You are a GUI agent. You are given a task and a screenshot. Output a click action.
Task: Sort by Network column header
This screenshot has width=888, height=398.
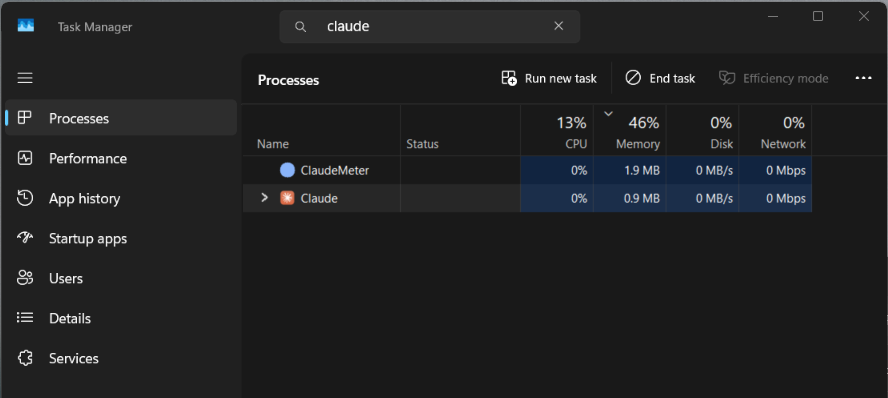pyautogui.click(x=775, y=130)
